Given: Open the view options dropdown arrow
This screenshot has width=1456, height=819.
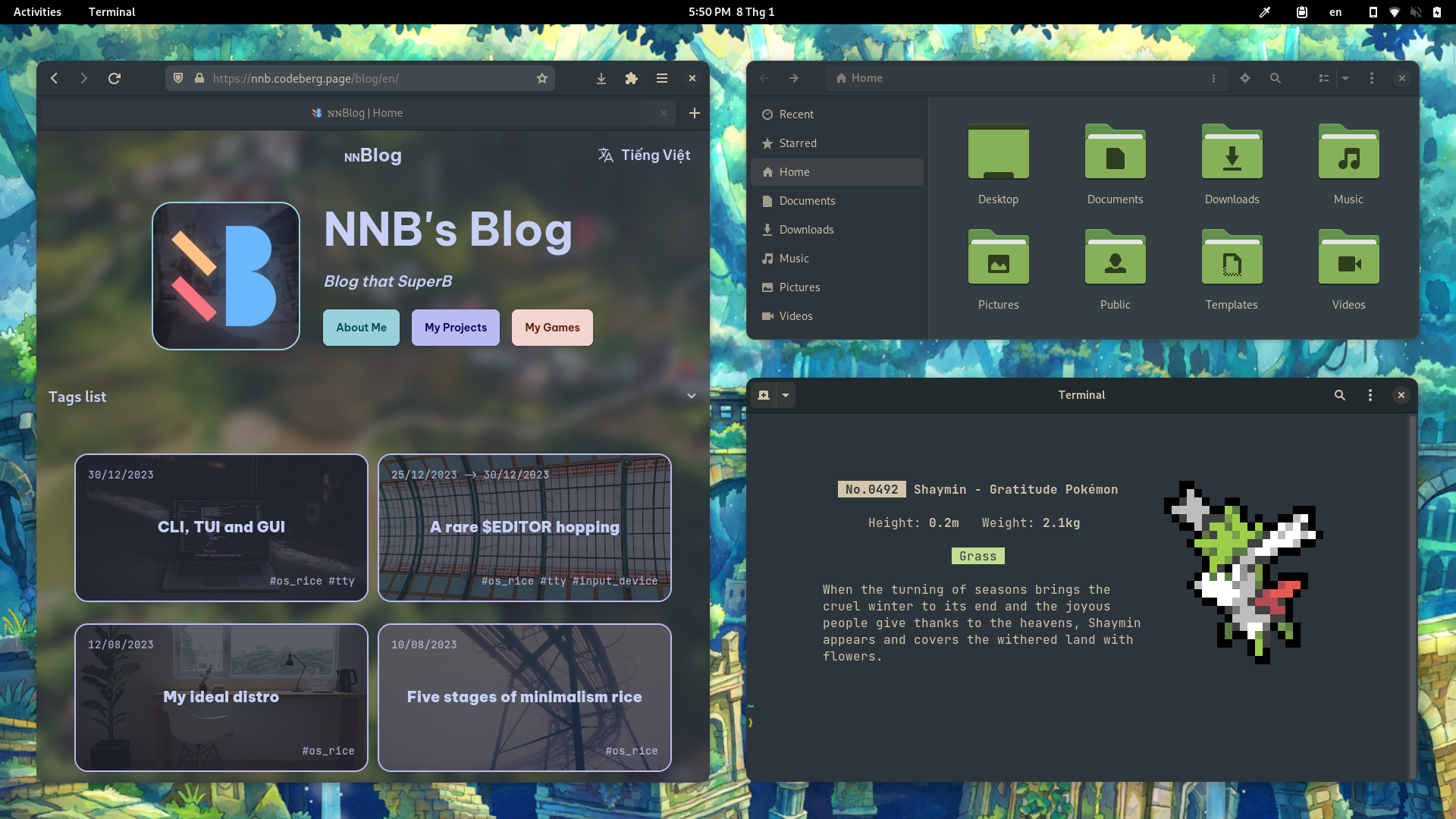Looking at the screenshot, I should [1345, 78].
